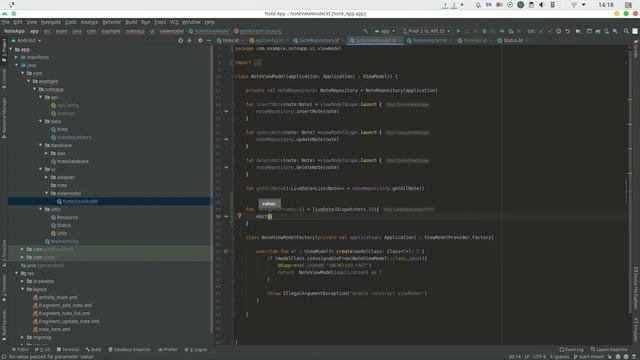This screenshot has width=640, height=360.
Task: Open the Search Everywhere magnifier icon
Action: (626, 31)
